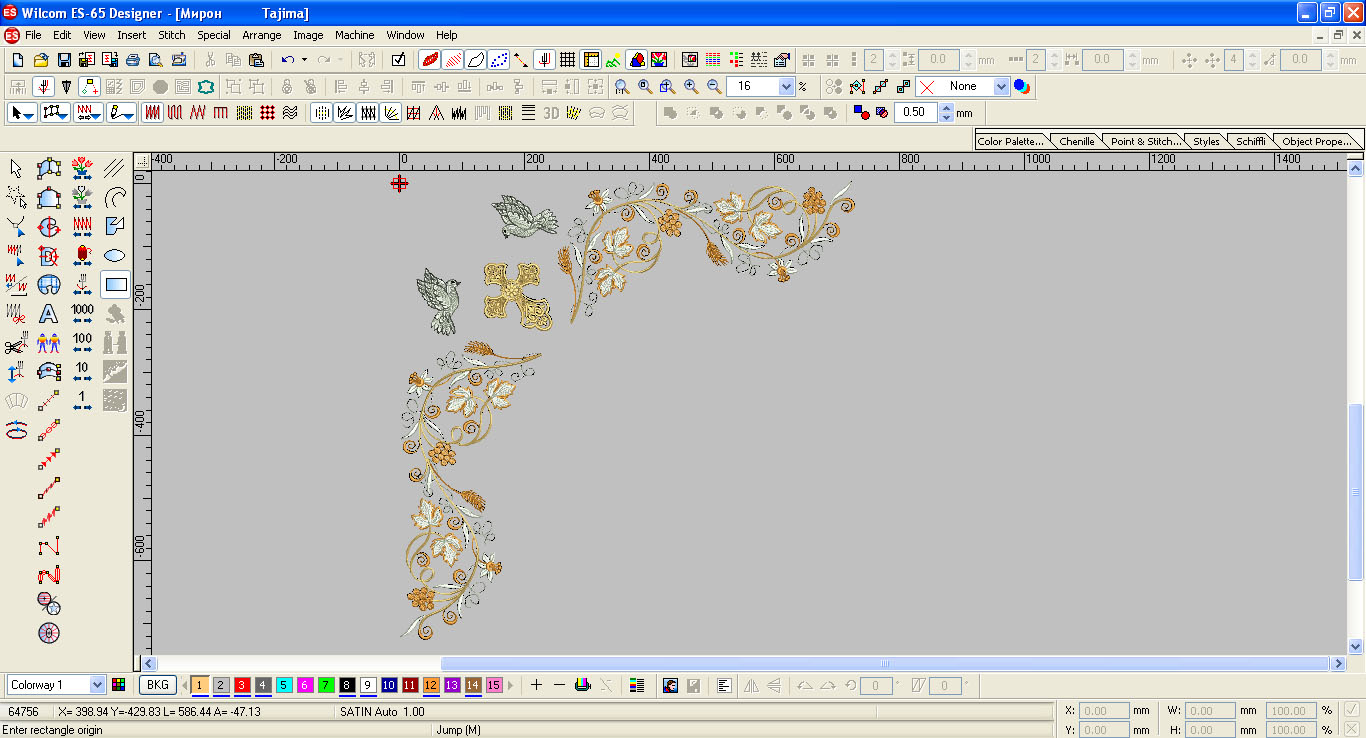Select the arrow Select Object tool in left toolbox
The width and height of the screenshot is (1366, 738).
[16, 168]
